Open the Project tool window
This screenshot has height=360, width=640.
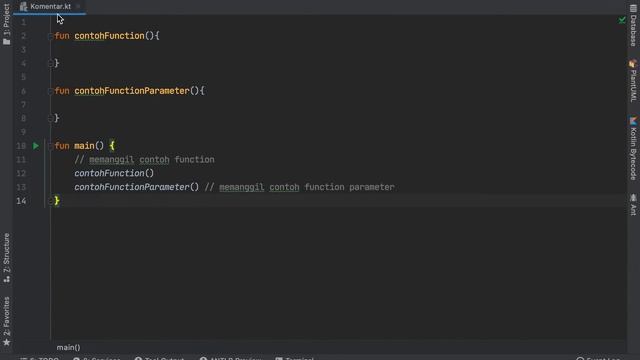(7, 24)
